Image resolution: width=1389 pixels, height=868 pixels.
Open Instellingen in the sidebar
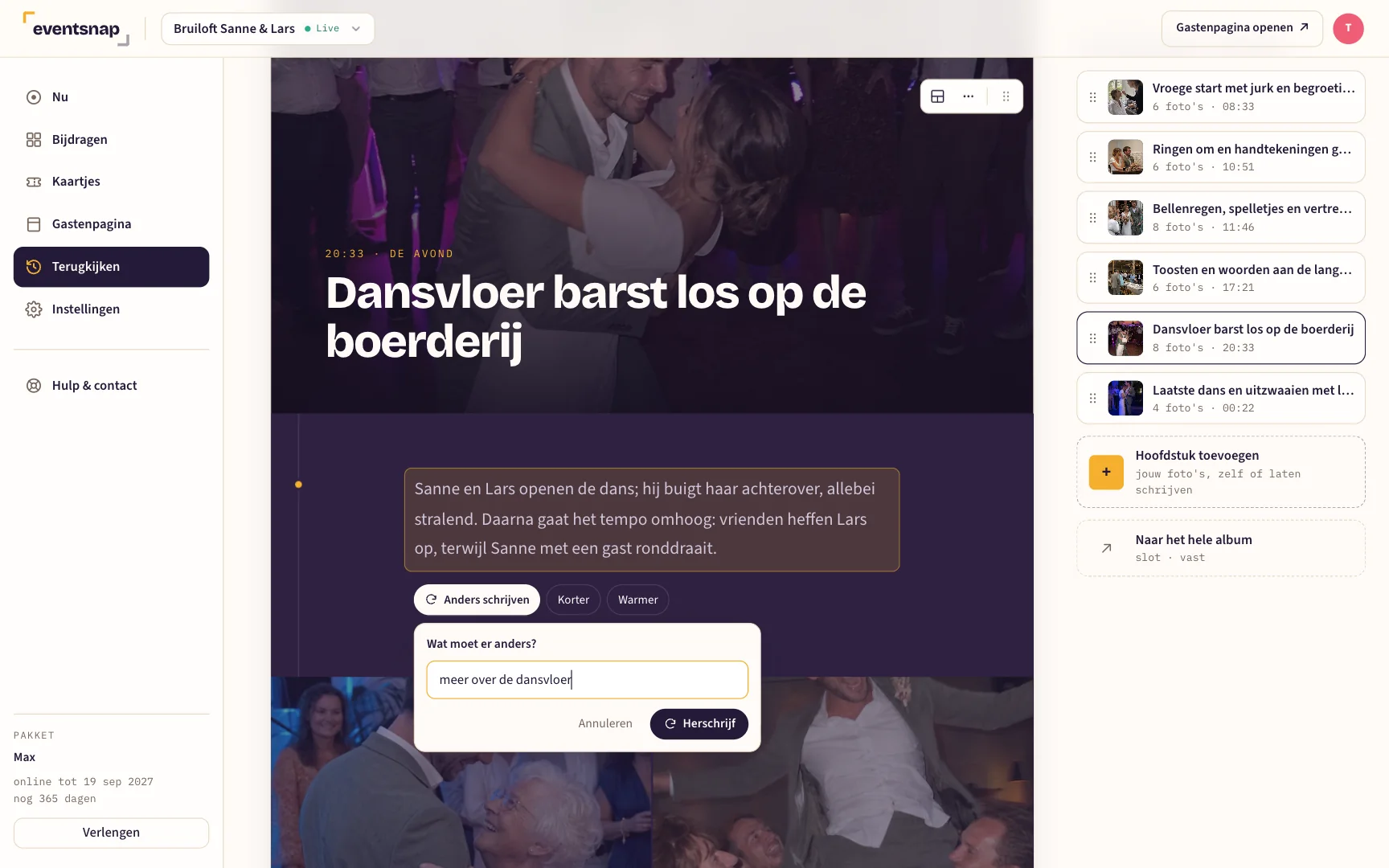tap(111, 309)
